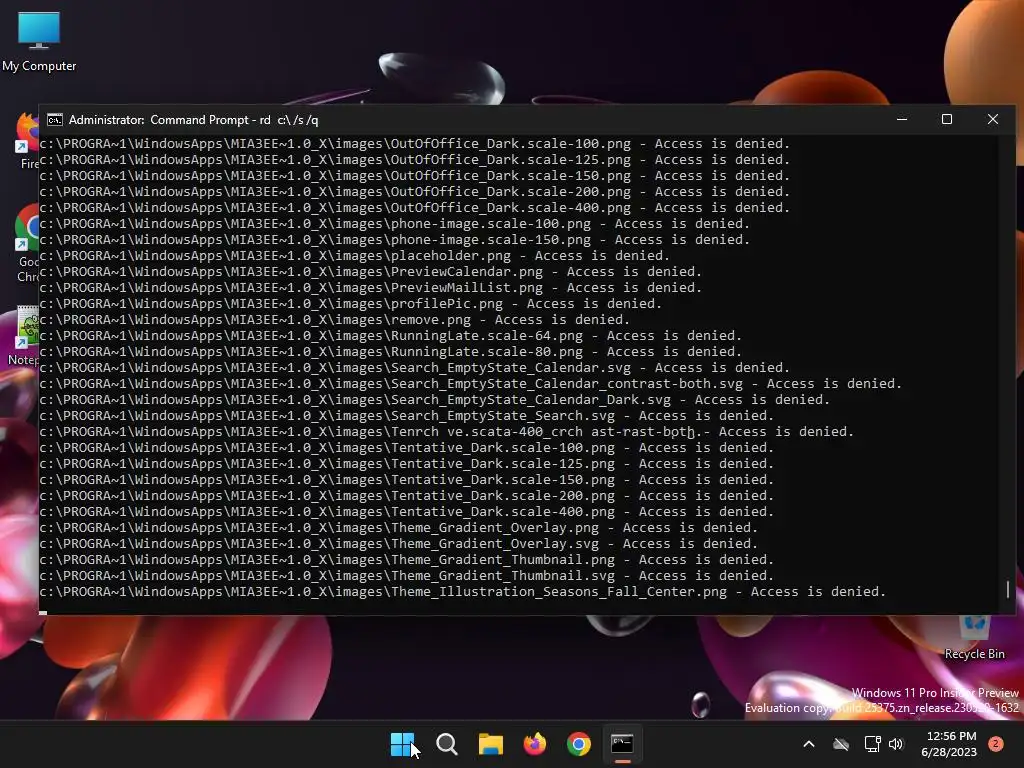Screen dimensions: 1024x768
Task: Click the line with Theme_Gradient_Overlay.png
Action: click(x=398, y=528)
